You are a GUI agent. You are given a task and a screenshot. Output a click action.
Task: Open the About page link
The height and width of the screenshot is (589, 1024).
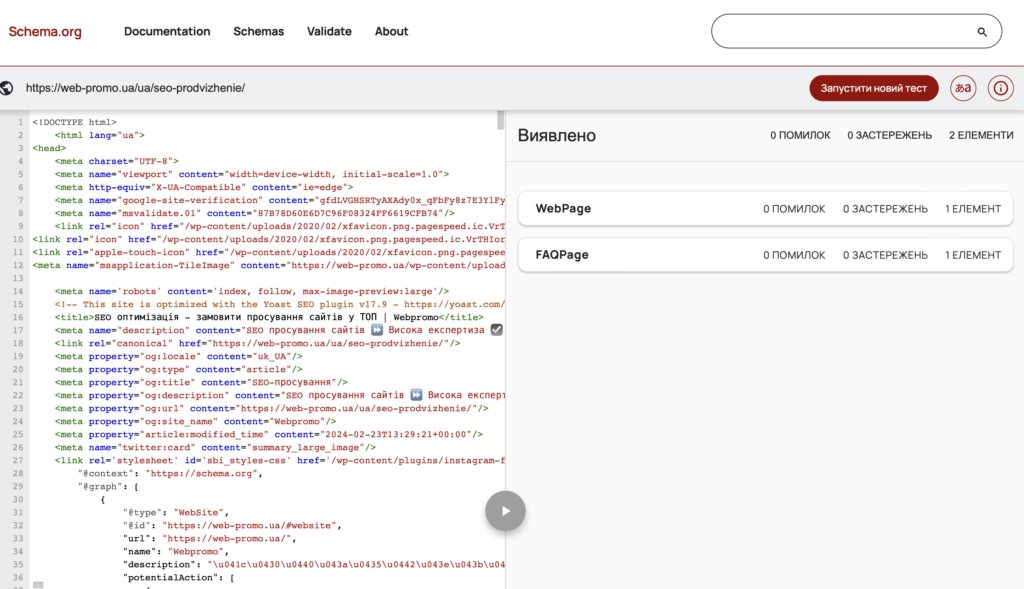(x=391, y=31)
